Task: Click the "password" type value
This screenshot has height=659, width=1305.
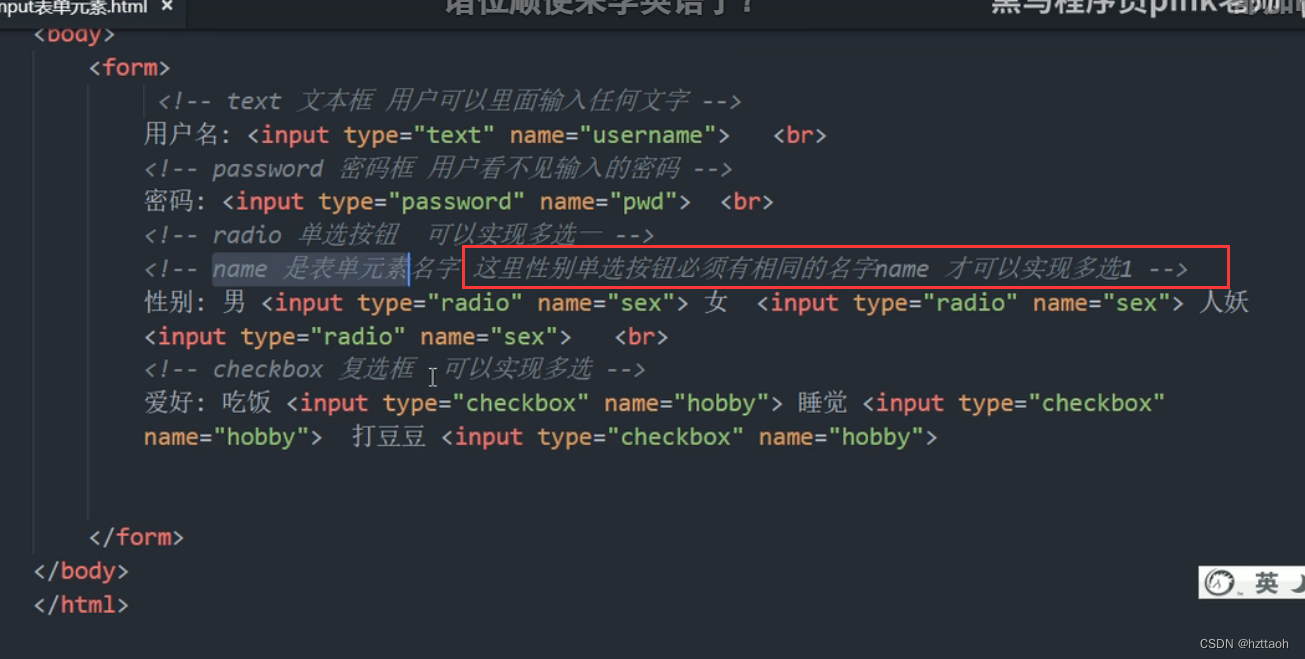Action: pos(455,202)
